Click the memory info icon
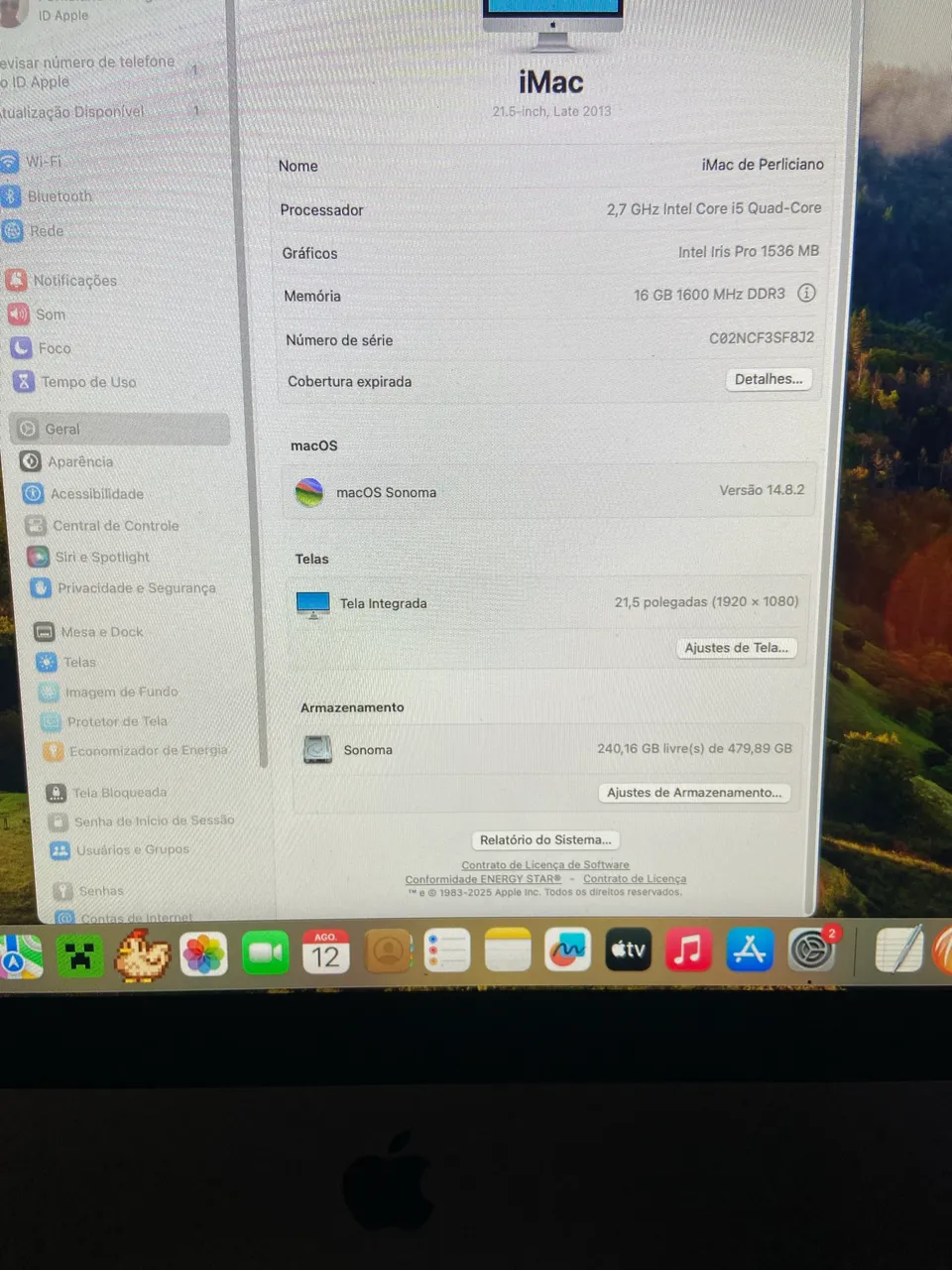Viewport: 952px width, 1270px height. click(806, 293)
